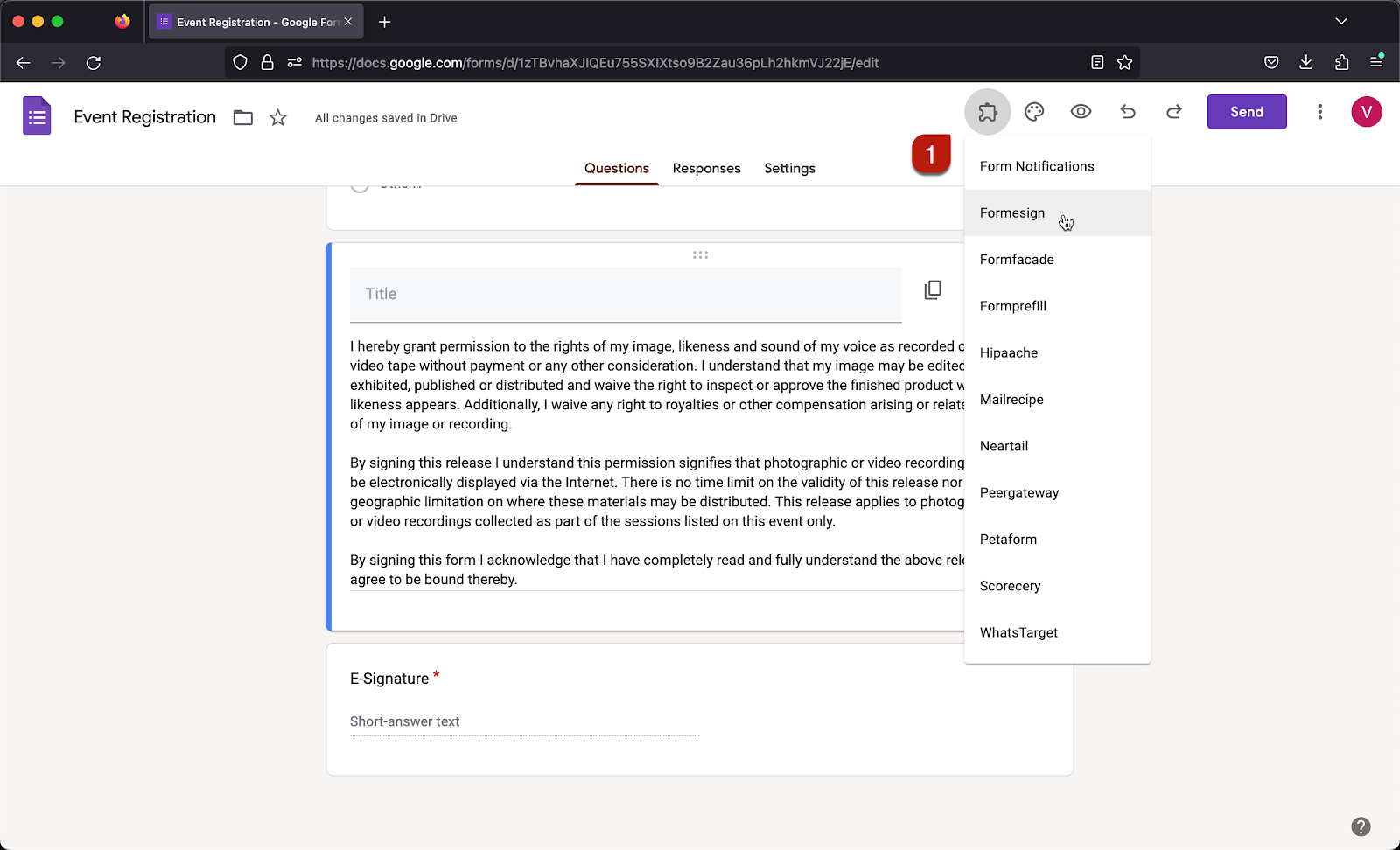
Task: Reload the page with the refresh icon
Action: pos(94,62)
